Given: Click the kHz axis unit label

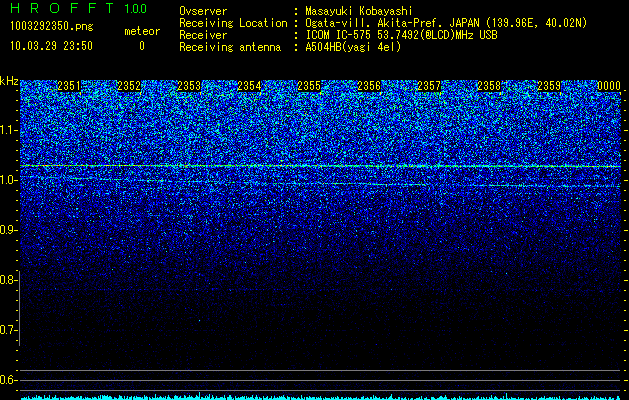Looking at the screenshot, I should pyautogui.click(x=9, y=81).
